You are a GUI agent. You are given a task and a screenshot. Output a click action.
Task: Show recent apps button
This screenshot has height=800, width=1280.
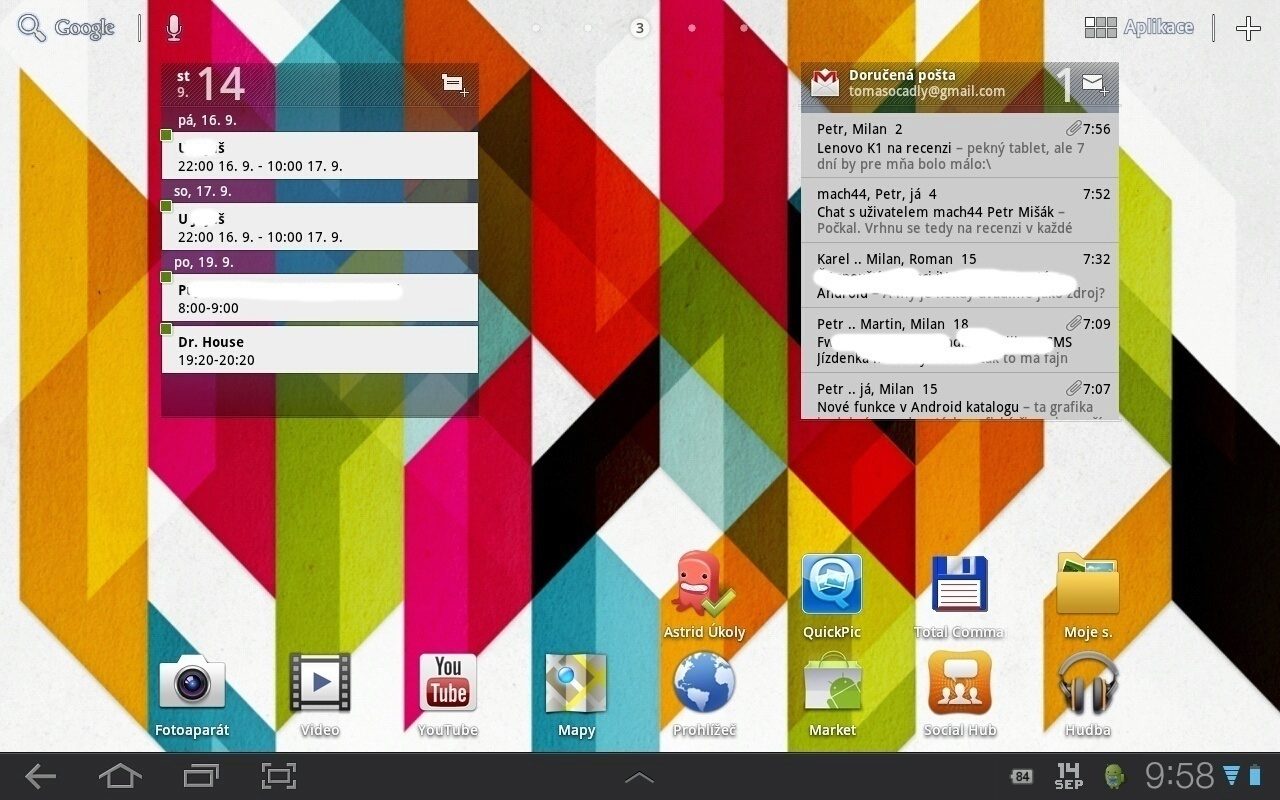coord(201,776)
